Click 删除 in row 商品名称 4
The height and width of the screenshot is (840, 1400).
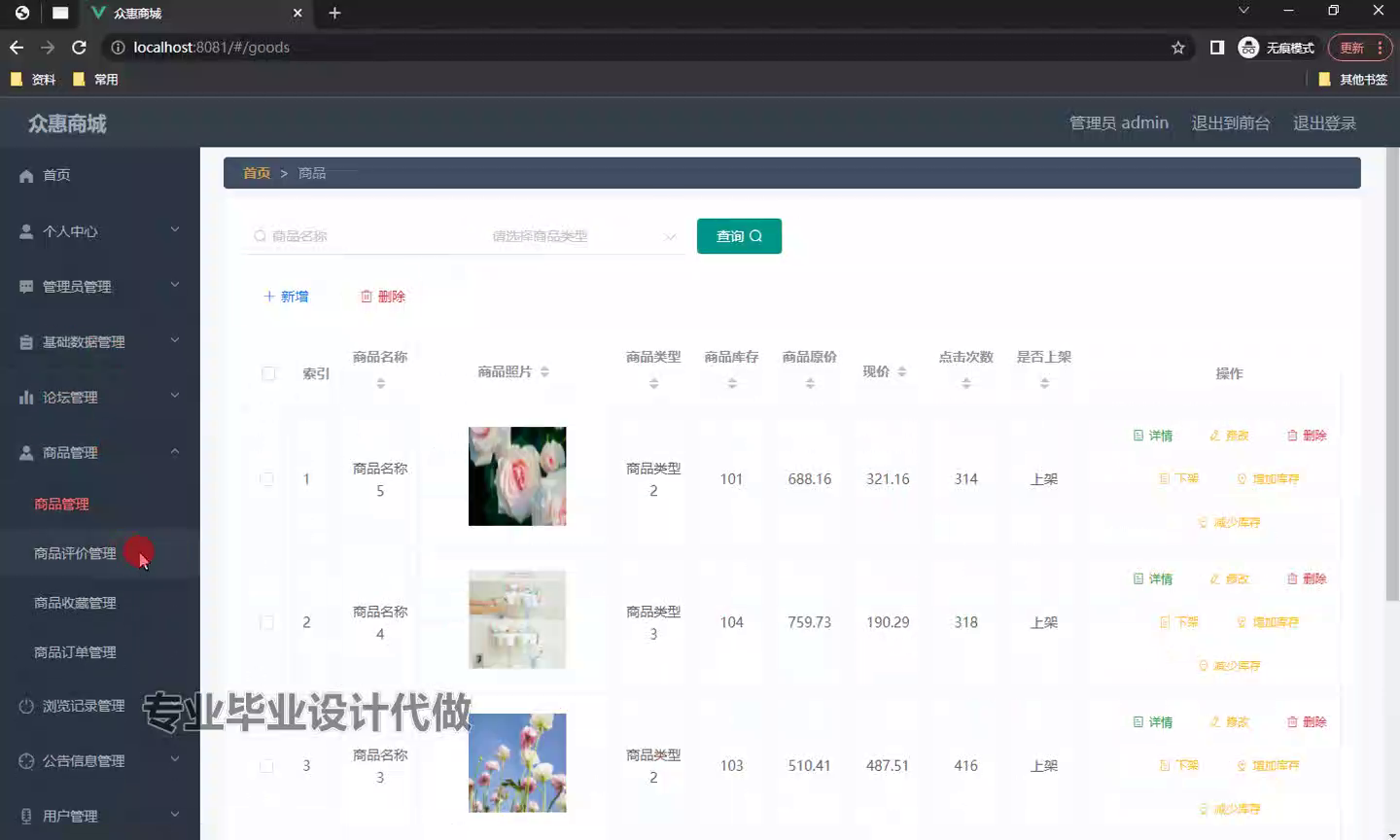coord(1307,578)
